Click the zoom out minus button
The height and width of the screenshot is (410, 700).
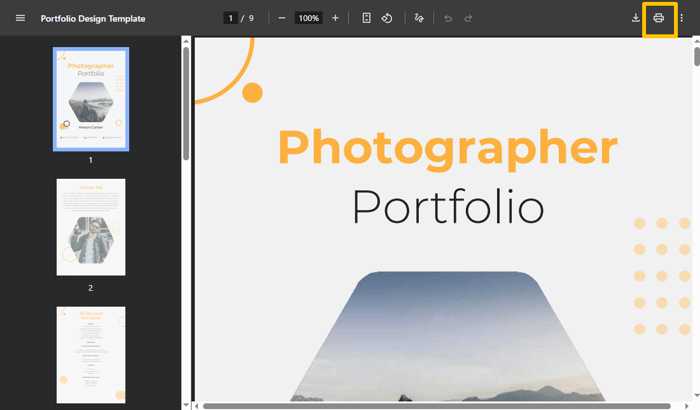[x=282, y=18]
